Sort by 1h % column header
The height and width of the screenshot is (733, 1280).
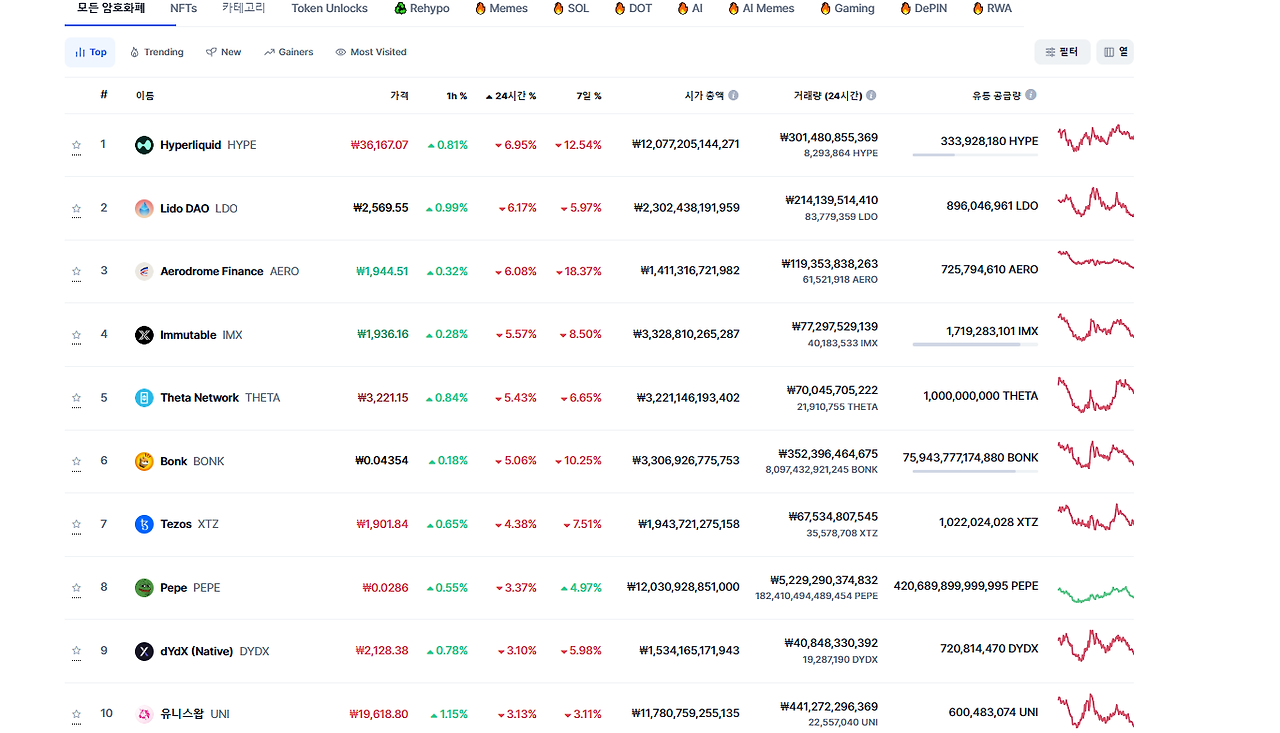[457, 96]
